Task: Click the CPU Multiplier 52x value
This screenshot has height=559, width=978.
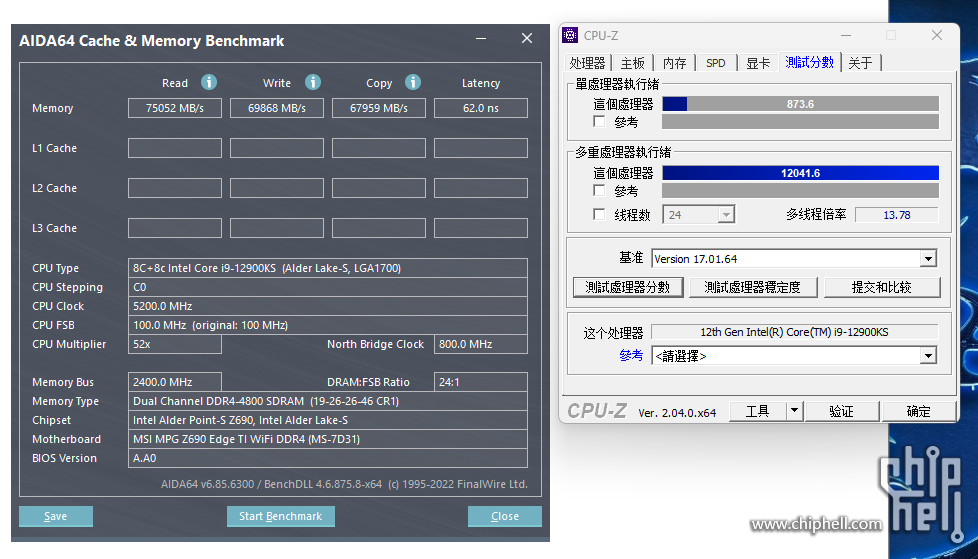Action: coord(175,344)
